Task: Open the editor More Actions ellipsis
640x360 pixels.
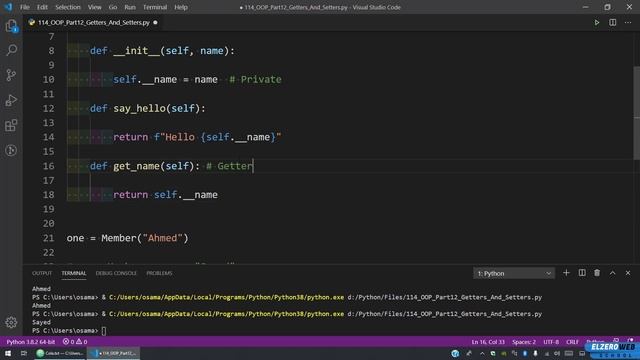Action: point(628,22)
